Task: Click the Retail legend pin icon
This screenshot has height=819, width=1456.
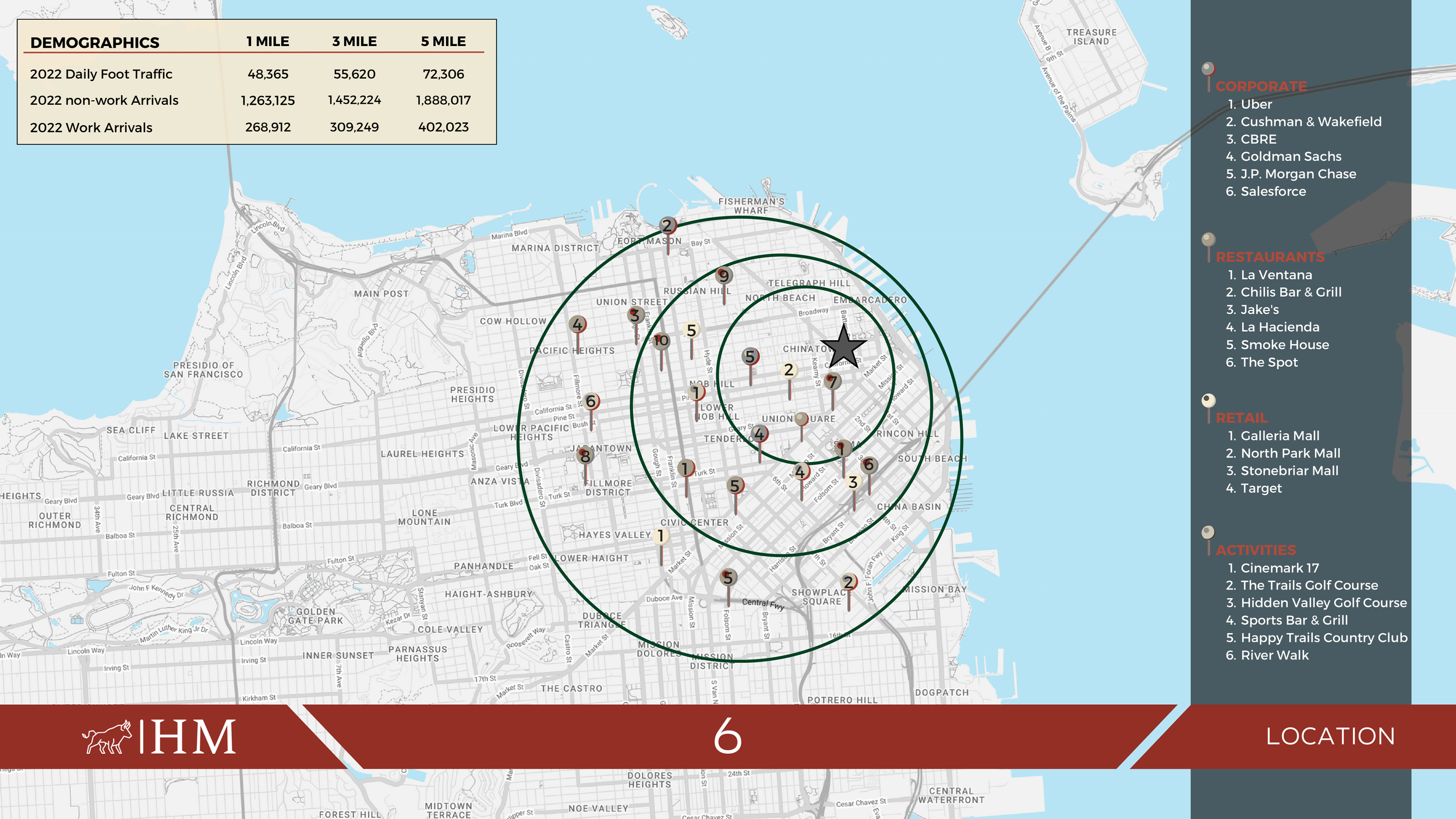Action: (1208, 408)
